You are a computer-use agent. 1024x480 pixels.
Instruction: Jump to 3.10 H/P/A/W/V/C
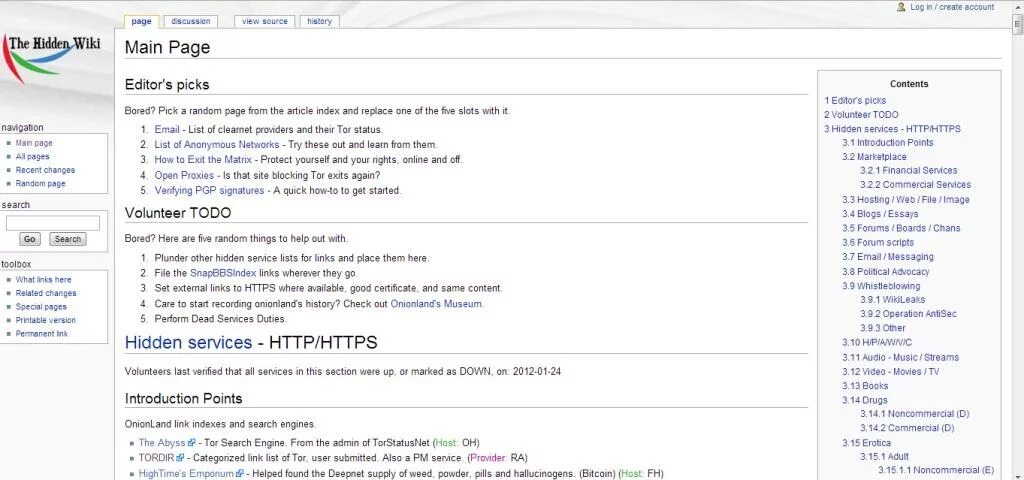(x=877, y=342)
